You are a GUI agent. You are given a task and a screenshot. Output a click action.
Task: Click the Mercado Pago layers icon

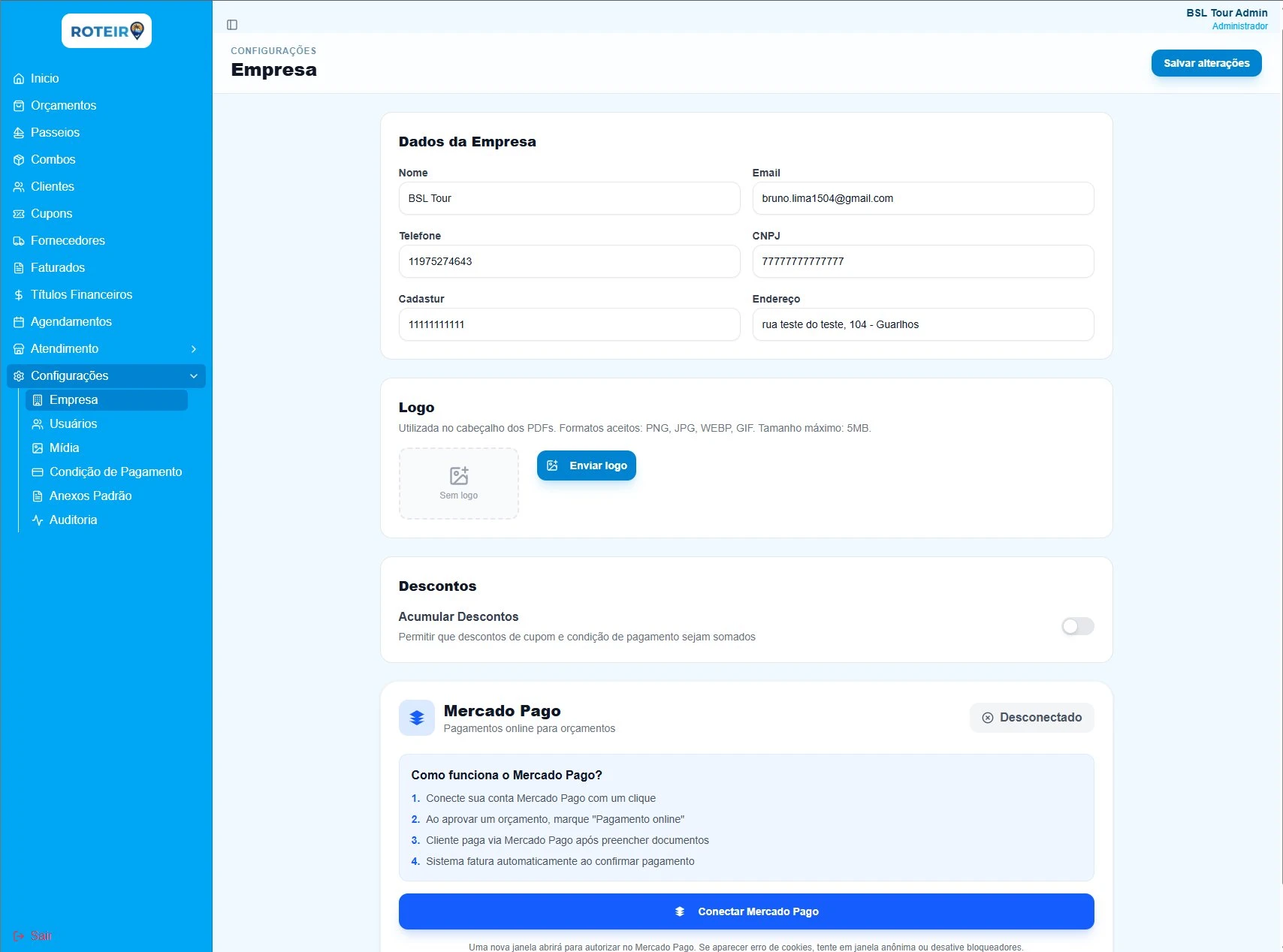point(416,718)
